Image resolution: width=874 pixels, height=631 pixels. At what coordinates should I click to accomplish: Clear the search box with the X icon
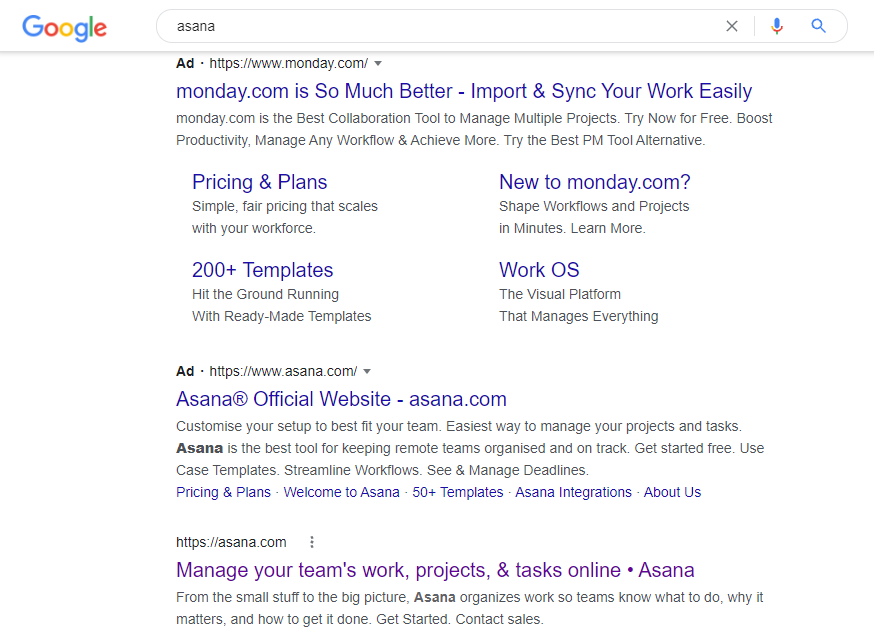tap(732, 26)
